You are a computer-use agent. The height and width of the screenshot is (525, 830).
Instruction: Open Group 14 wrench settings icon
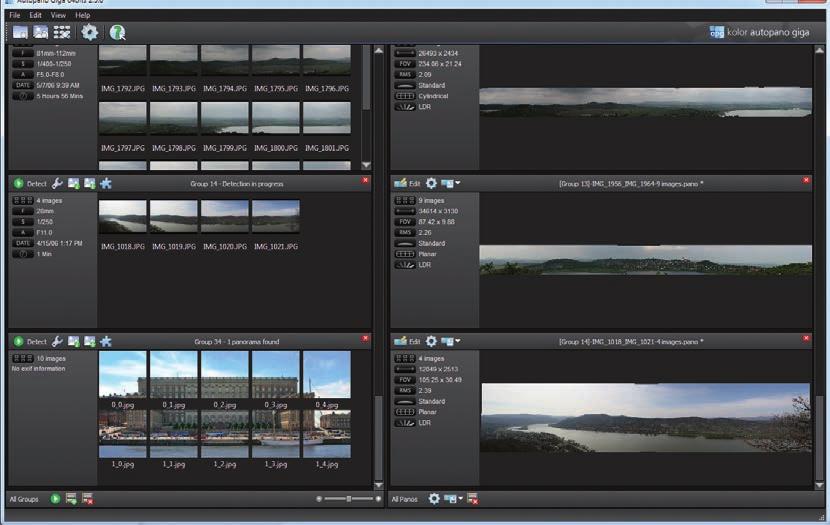[57, 184]
